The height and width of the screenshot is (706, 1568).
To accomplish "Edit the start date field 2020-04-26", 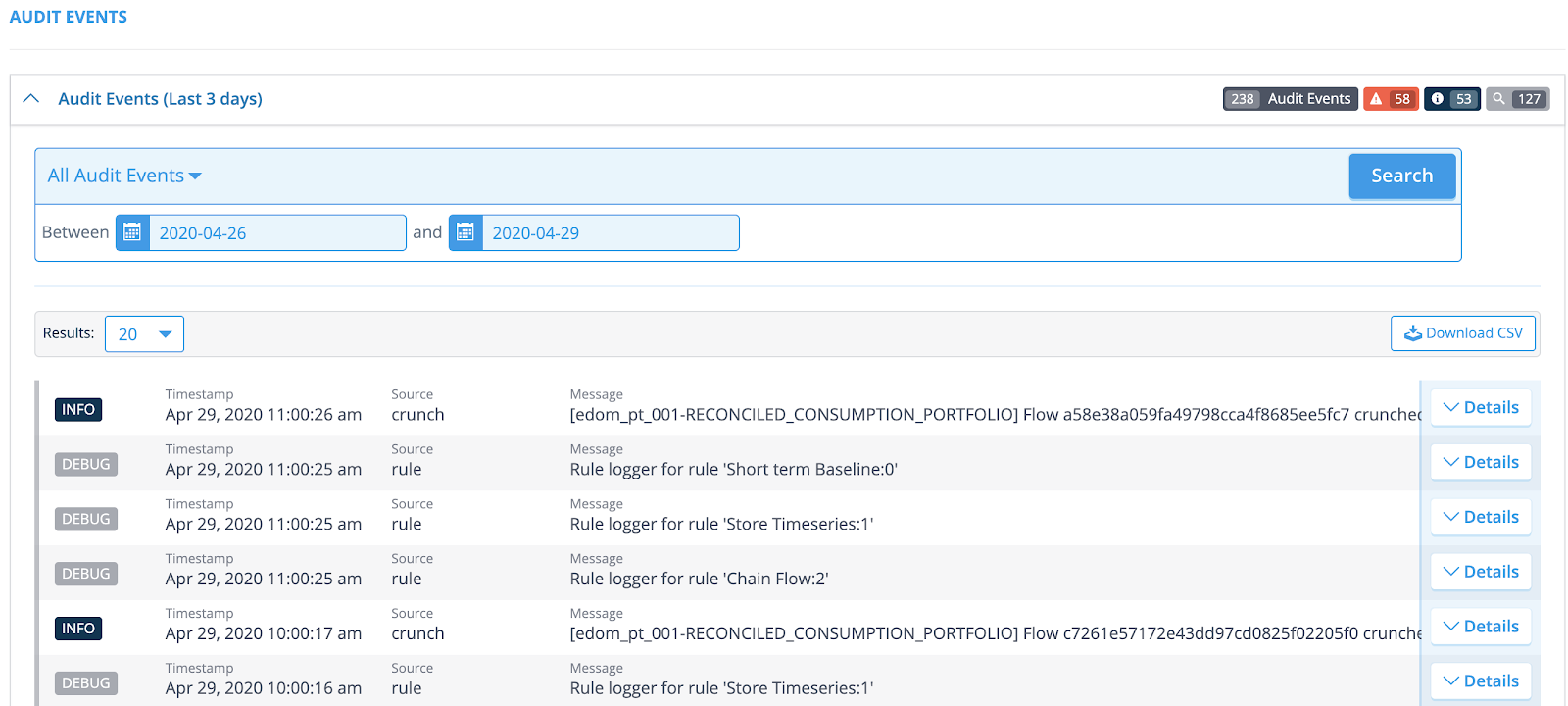I will click(276, 233).
